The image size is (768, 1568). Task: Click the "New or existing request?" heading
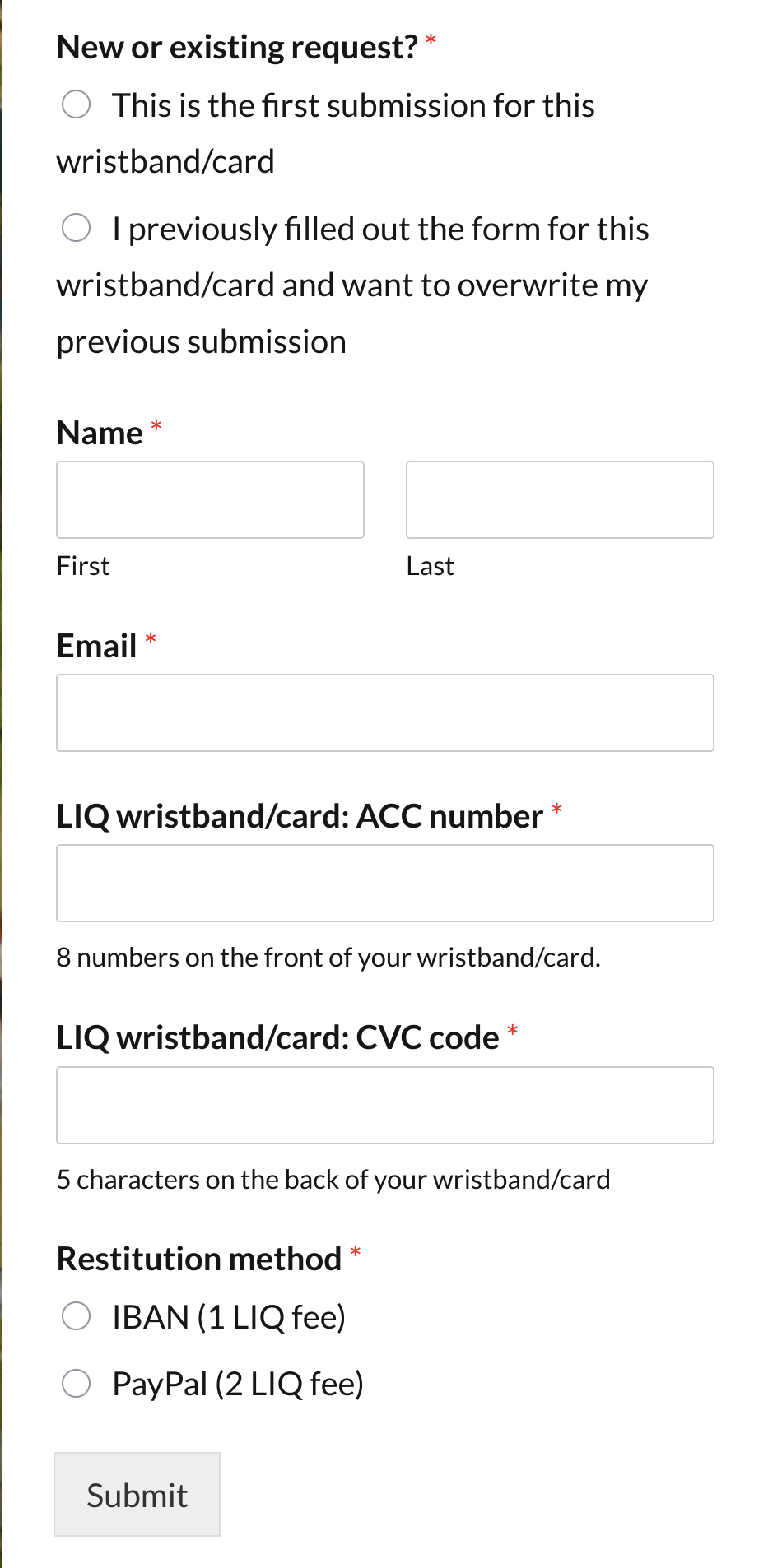(x=237, y=48)
